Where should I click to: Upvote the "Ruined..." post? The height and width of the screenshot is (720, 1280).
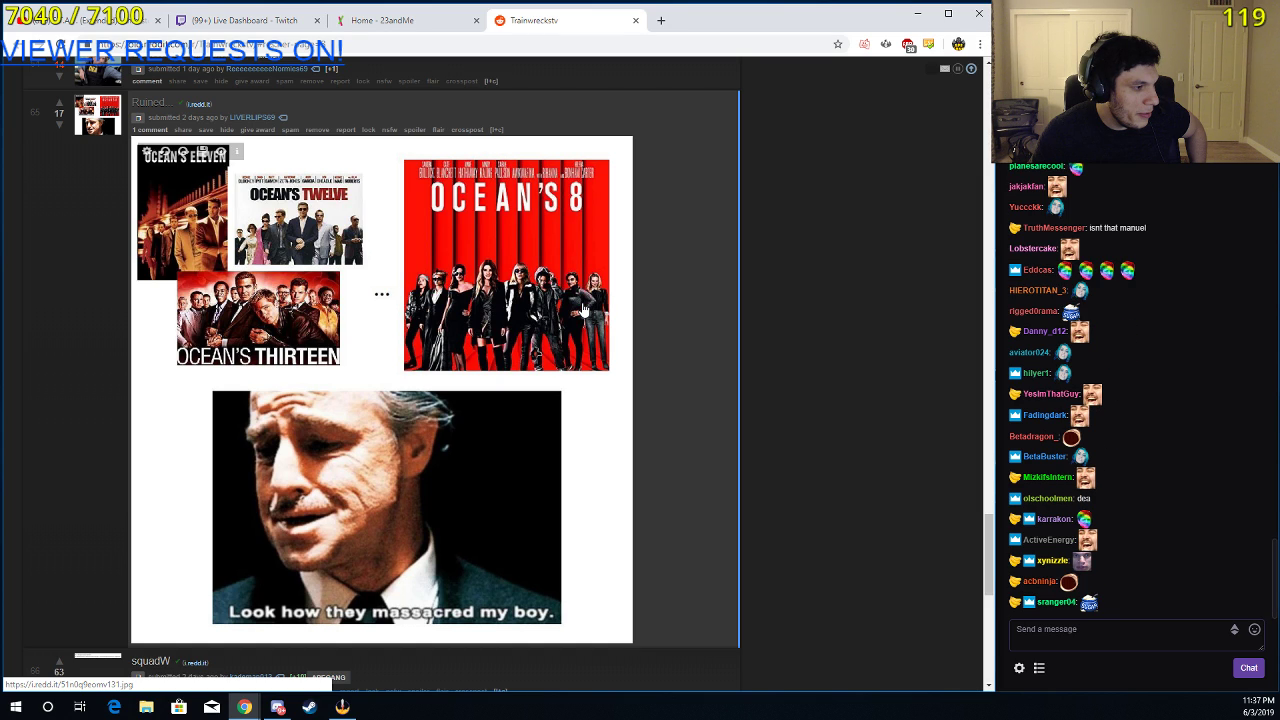pos(59,102)
